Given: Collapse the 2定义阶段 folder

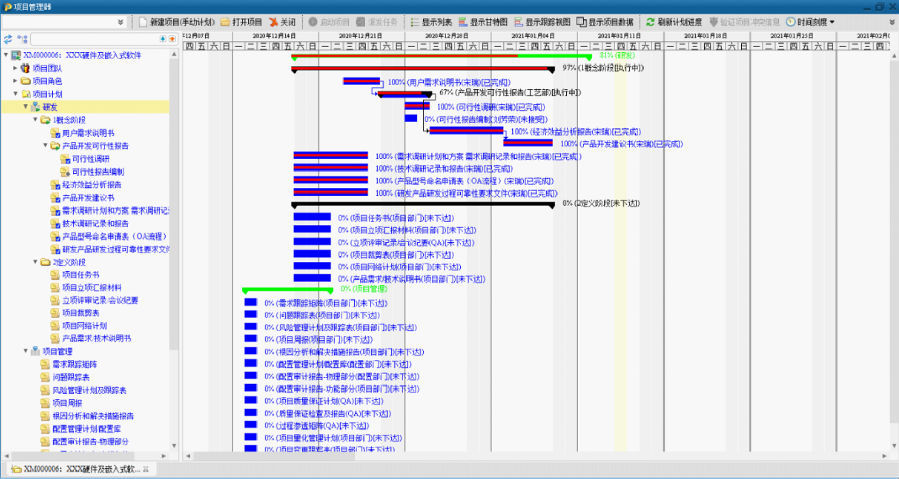Looking at the screenshot, I should point(35,262).
